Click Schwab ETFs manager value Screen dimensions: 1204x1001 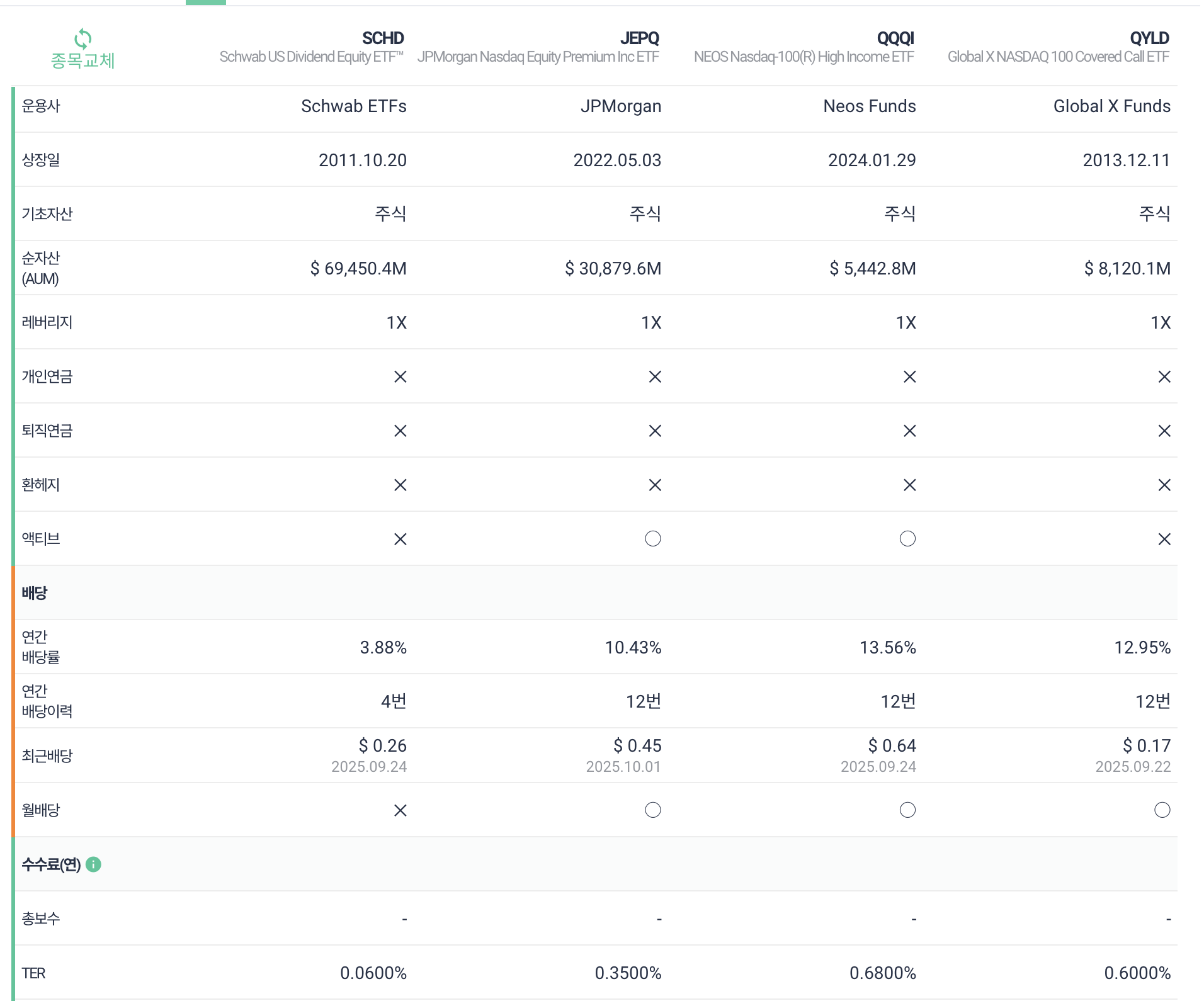pos(353,106)
